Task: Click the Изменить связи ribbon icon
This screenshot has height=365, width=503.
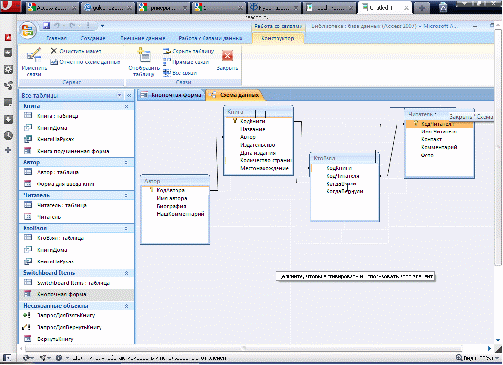Action: click(34, 55)
